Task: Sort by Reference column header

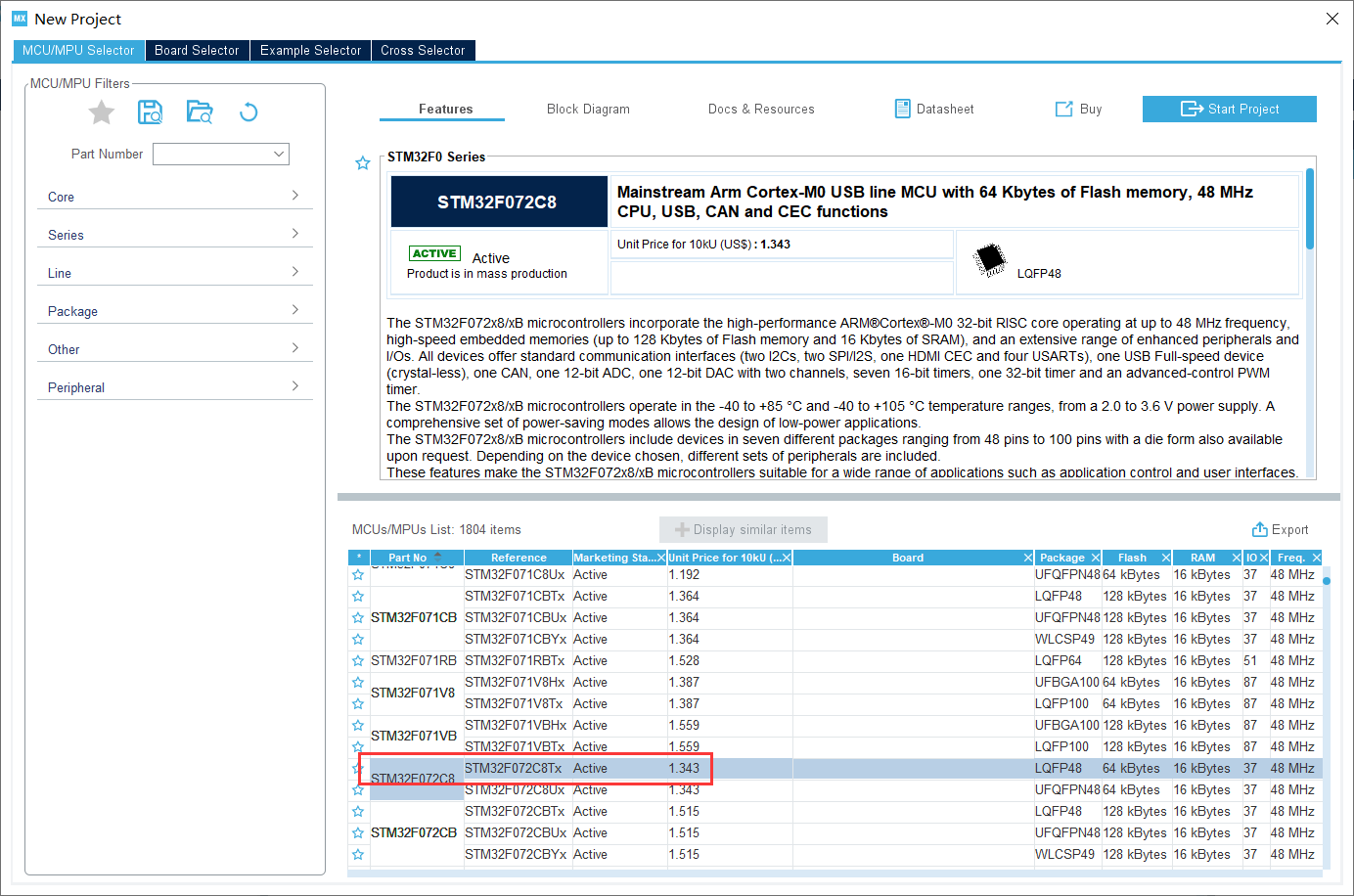Action: pyautogui.click(x=519, y=558)
